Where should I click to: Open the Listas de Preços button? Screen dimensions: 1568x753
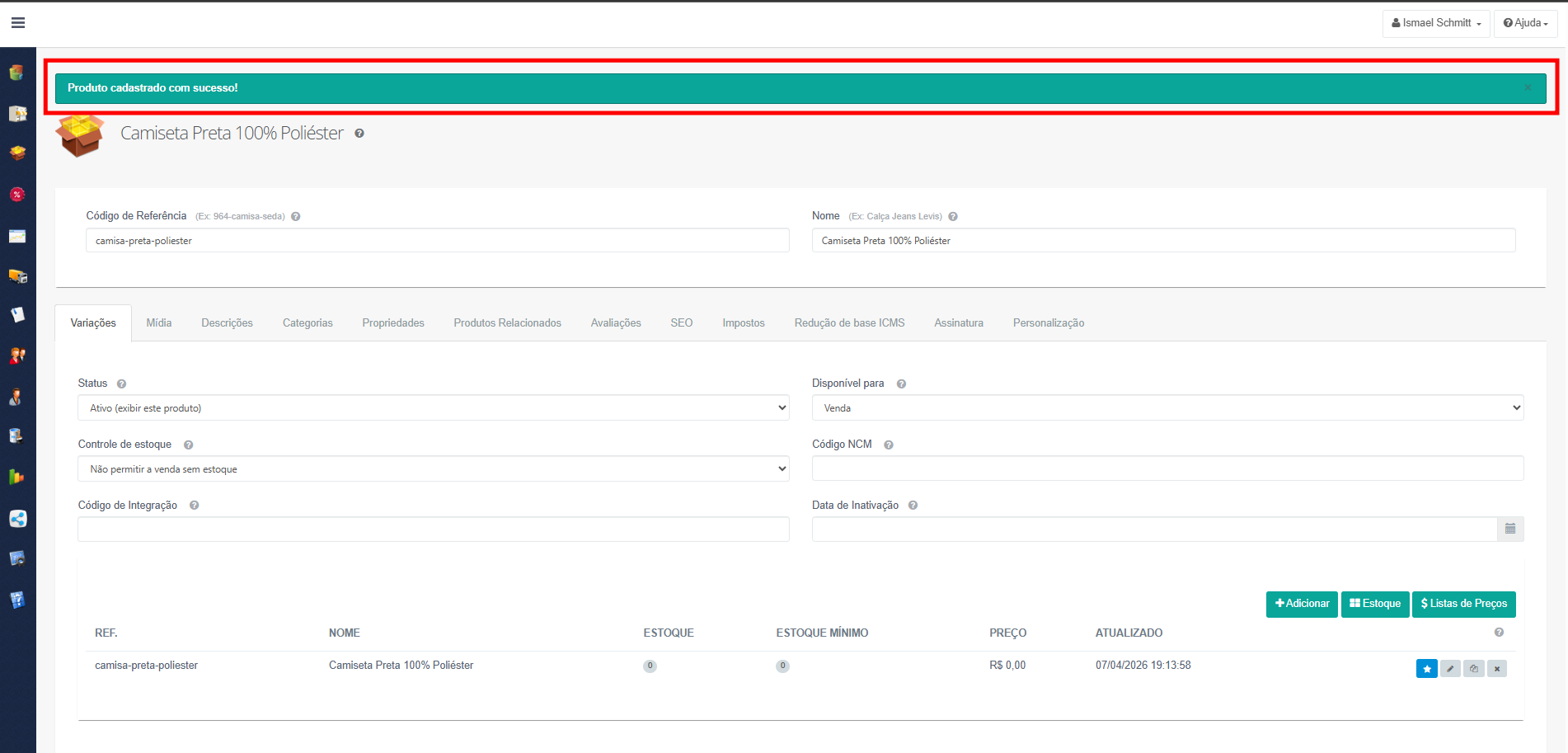point(1463,604)
